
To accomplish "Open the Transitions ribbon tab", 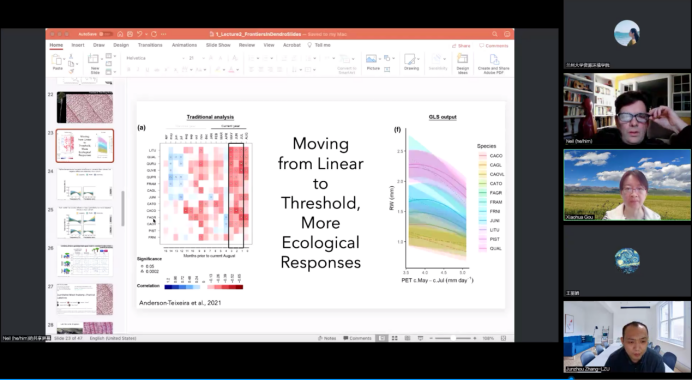I will click(150, 45).
